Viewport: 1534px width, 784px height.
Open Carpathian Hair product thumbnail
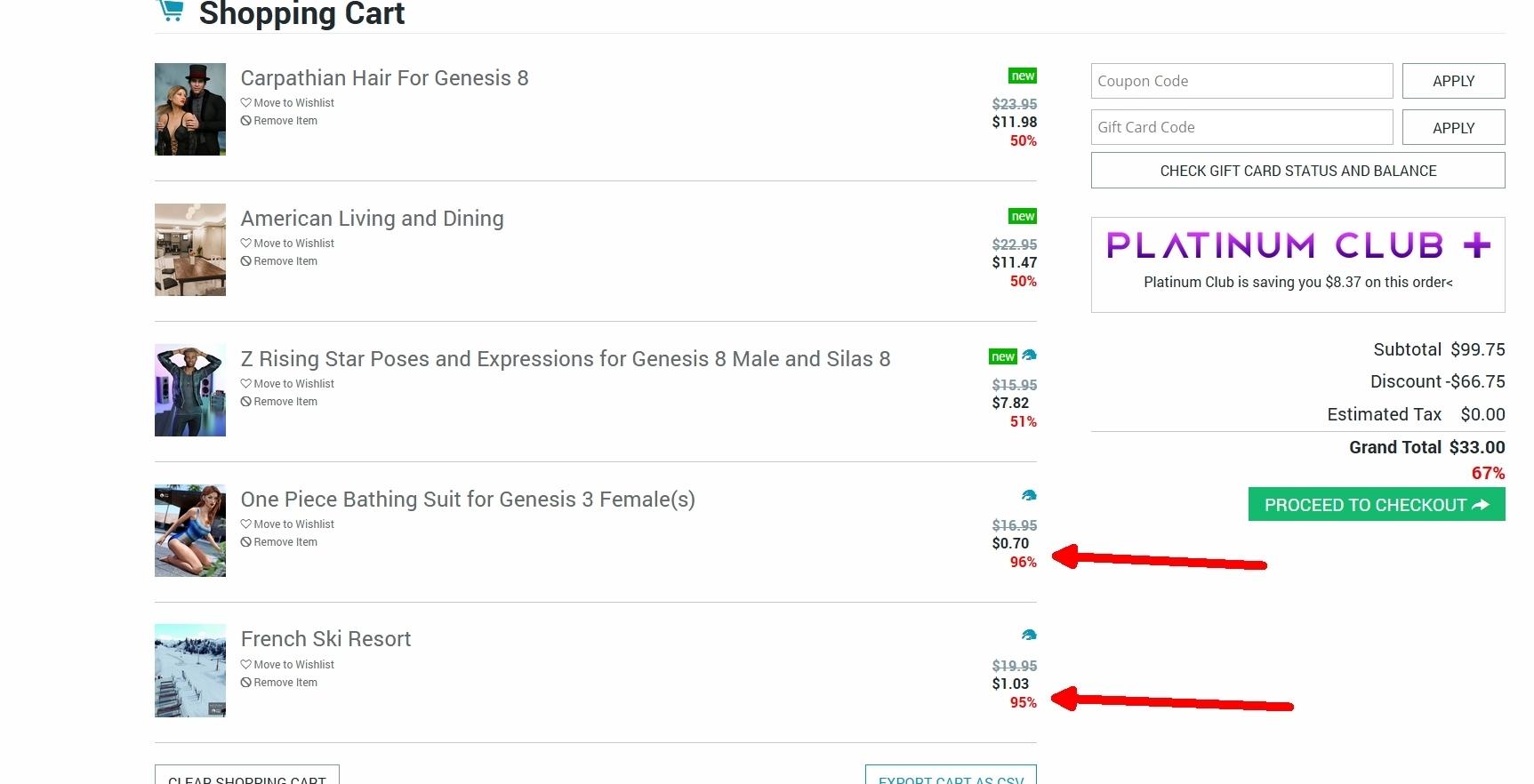click(190, 109)
